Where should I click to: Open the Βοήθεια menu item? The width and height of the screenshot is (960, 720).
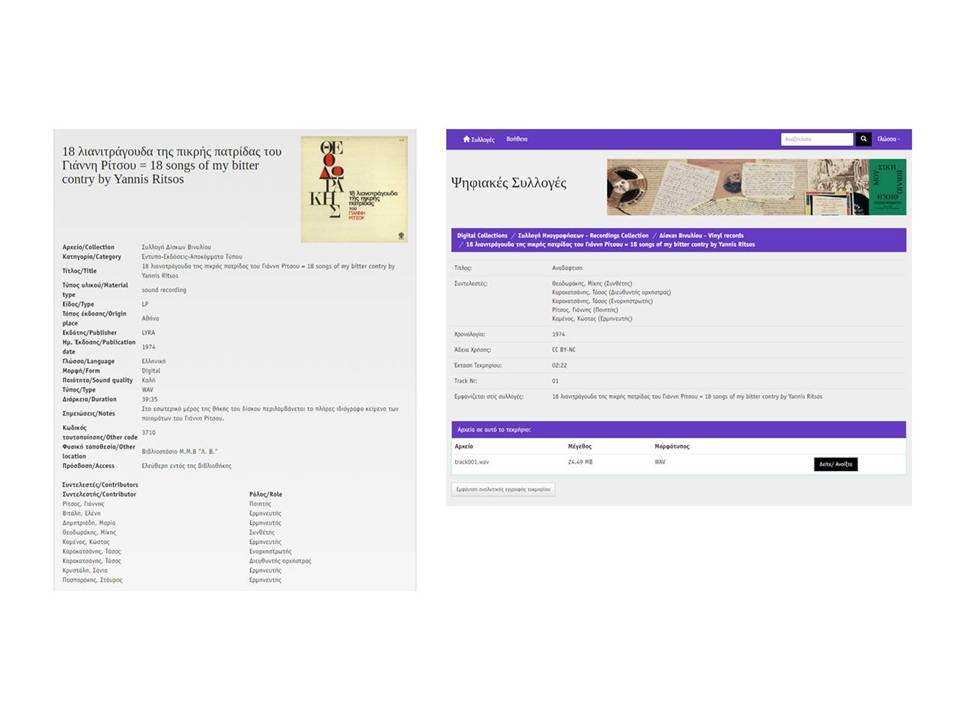517,139
